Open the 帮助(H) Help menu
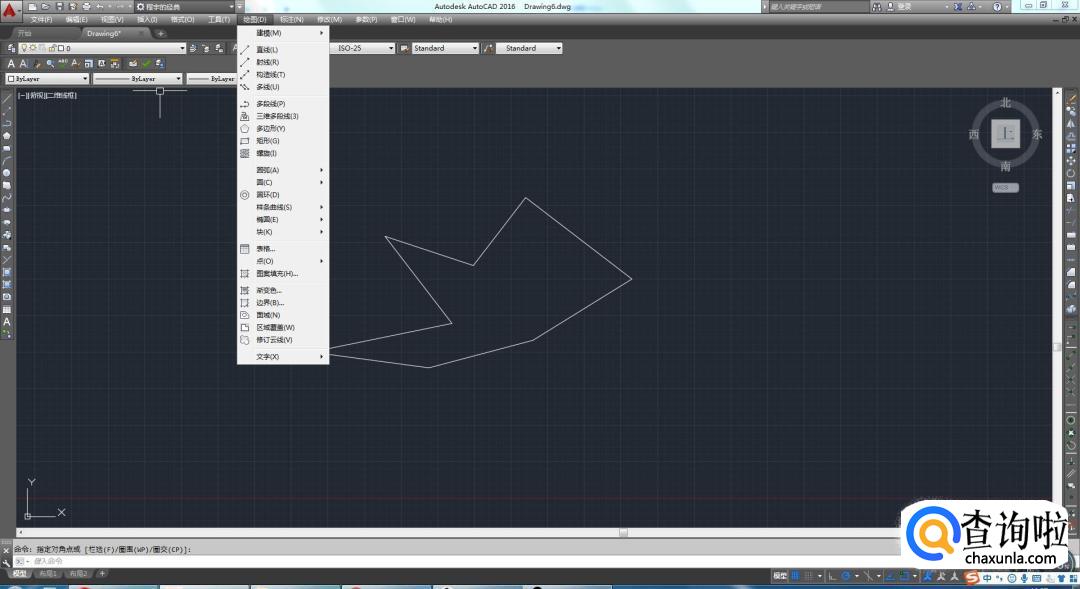The image size is (1080, 589). (x=440, y=19)
